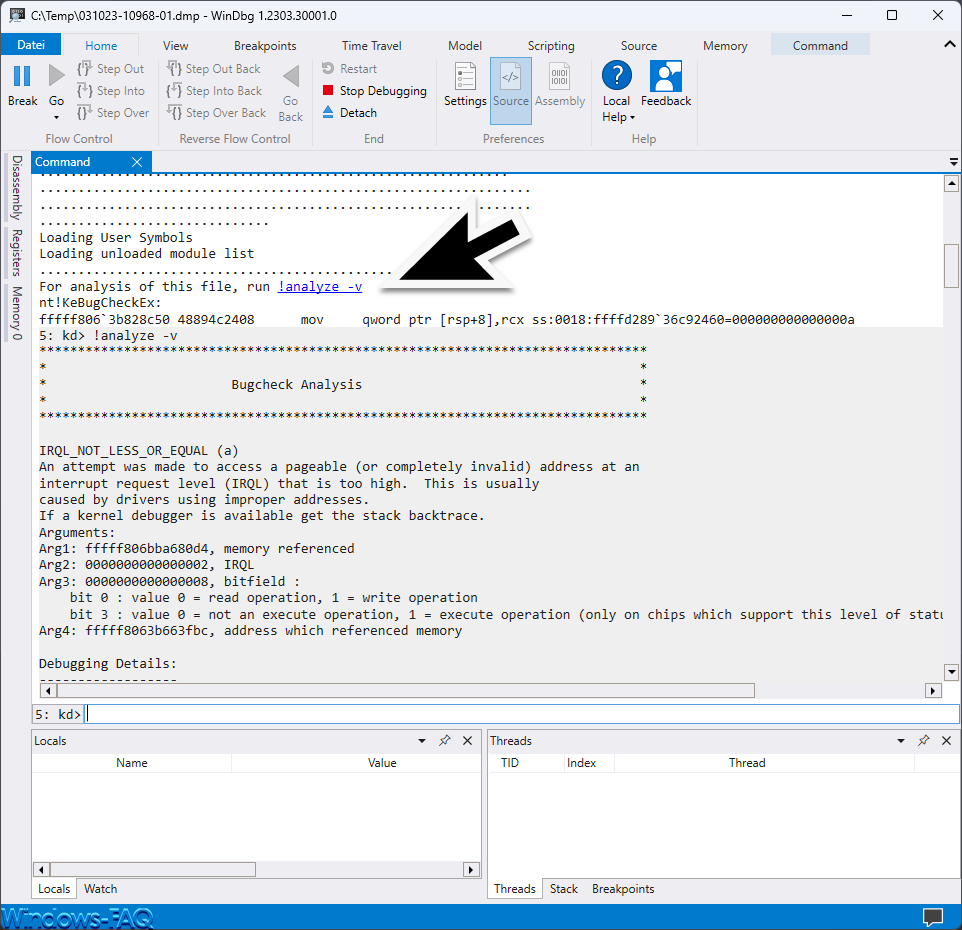Image resolution: width=962 pixels, height=930 pixels.
Task: Toggle Assembly mode preference
Action: (560, 85)
